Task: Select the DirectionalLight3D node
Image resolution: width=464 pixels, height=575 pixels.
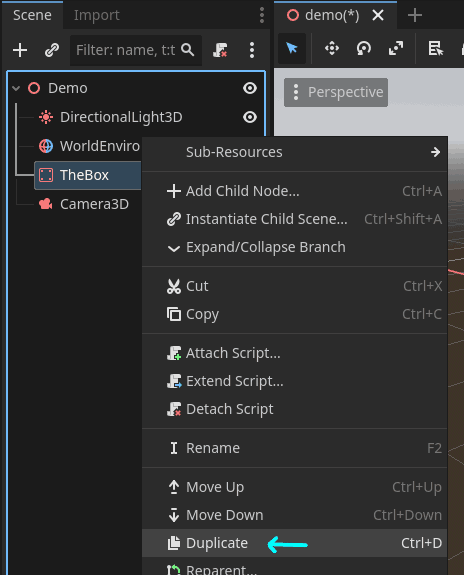Action: pos(121,117)
